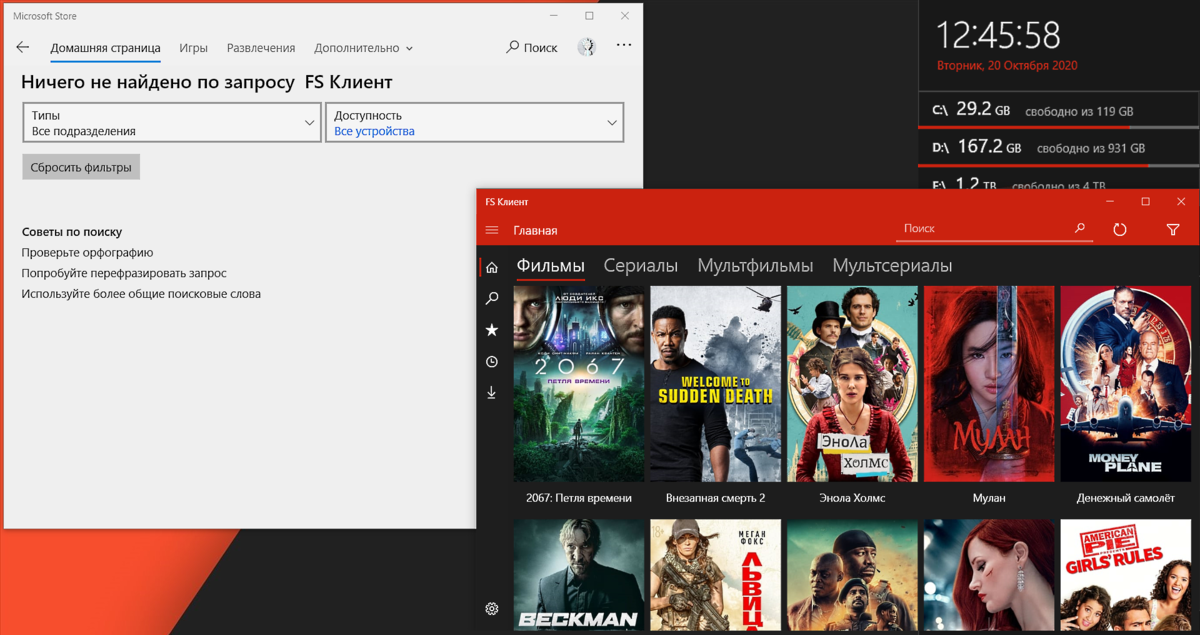Click tip Попробуйте перефразировать запрос
The height and width of the screenshot is (635, 1200).
pos(124,273)
